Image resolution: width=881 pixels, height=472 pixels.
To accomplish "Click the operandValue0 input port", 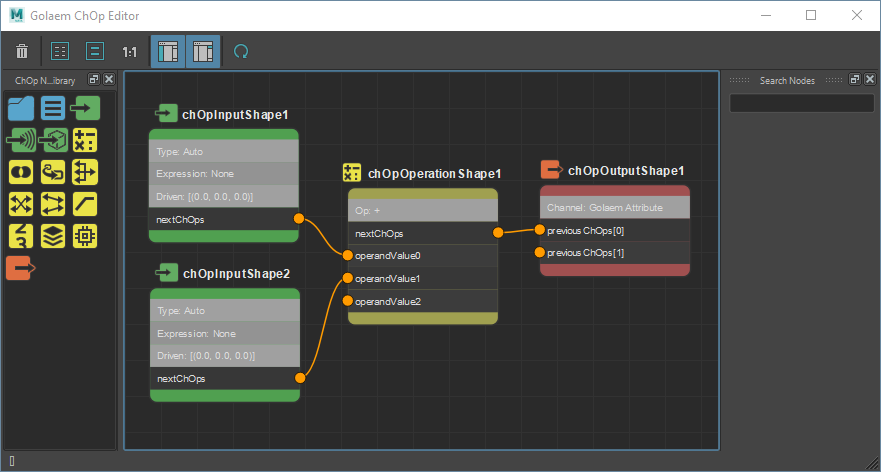I will click(x=348, y=255).
